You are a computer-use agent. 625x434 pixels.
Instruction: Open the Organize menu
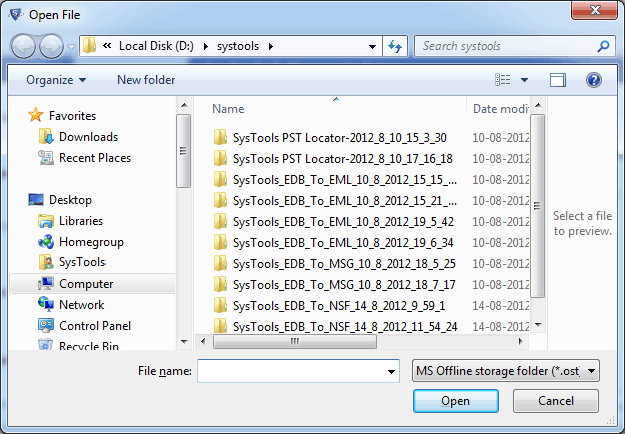pos(56,80)
